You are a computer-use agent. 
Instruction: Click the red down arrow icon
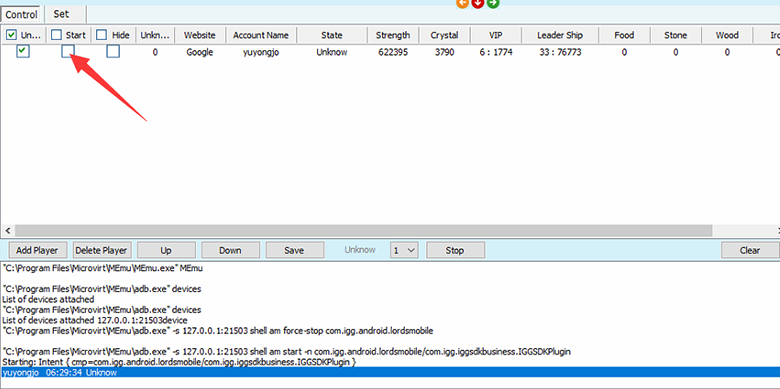(478, 3)
